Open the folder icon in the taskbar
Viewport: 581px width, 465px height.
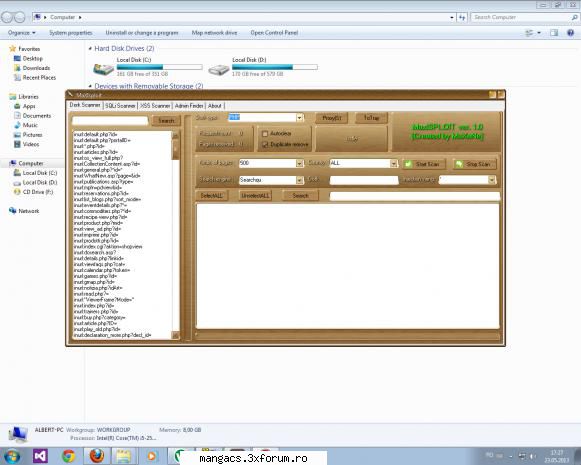pos(124,456)
